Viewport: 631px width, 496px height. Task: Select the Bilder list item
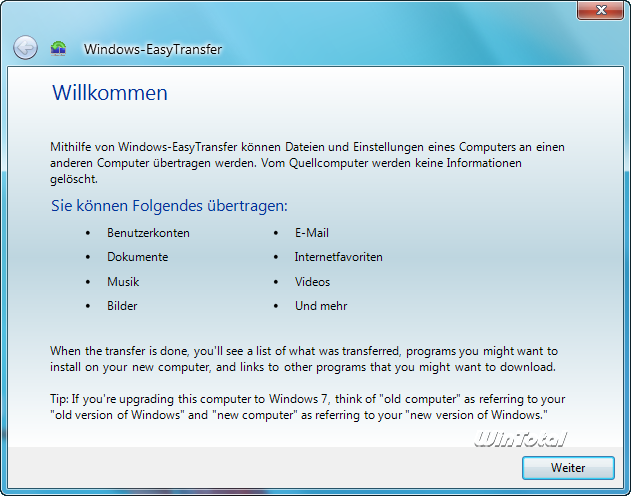point(122,306)
